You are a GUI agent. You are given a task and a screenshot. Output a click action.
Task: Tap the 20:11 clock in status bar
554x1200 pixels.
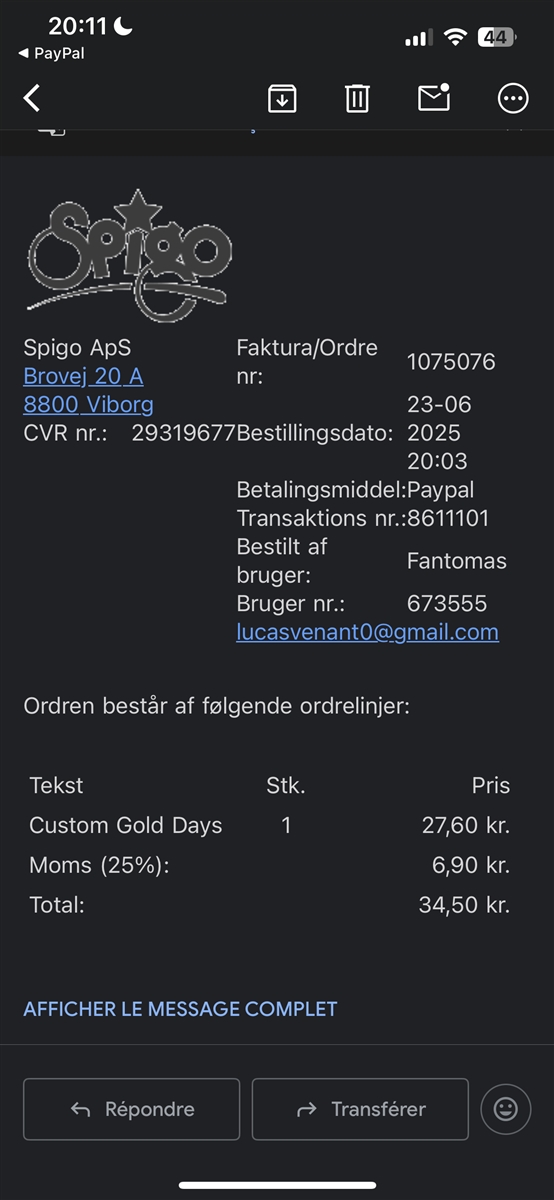point(78,27)
